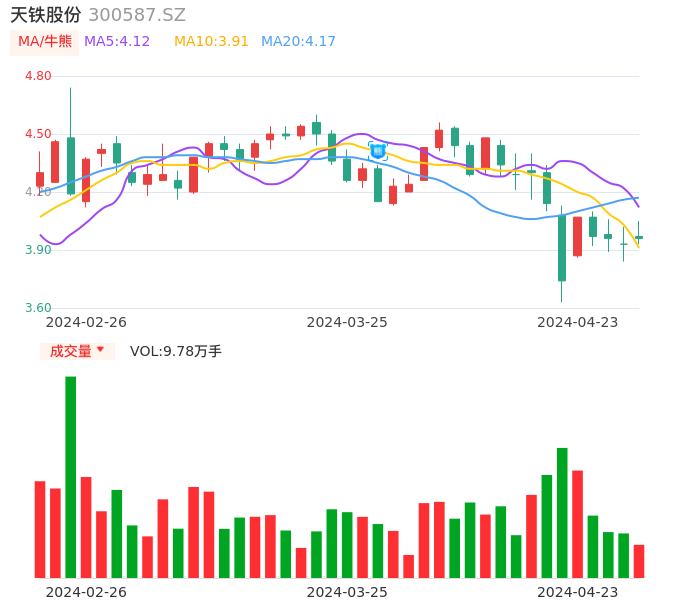Click the ticker code 300587.SZ
The image size is (686, 606).
tap(137, 15)
